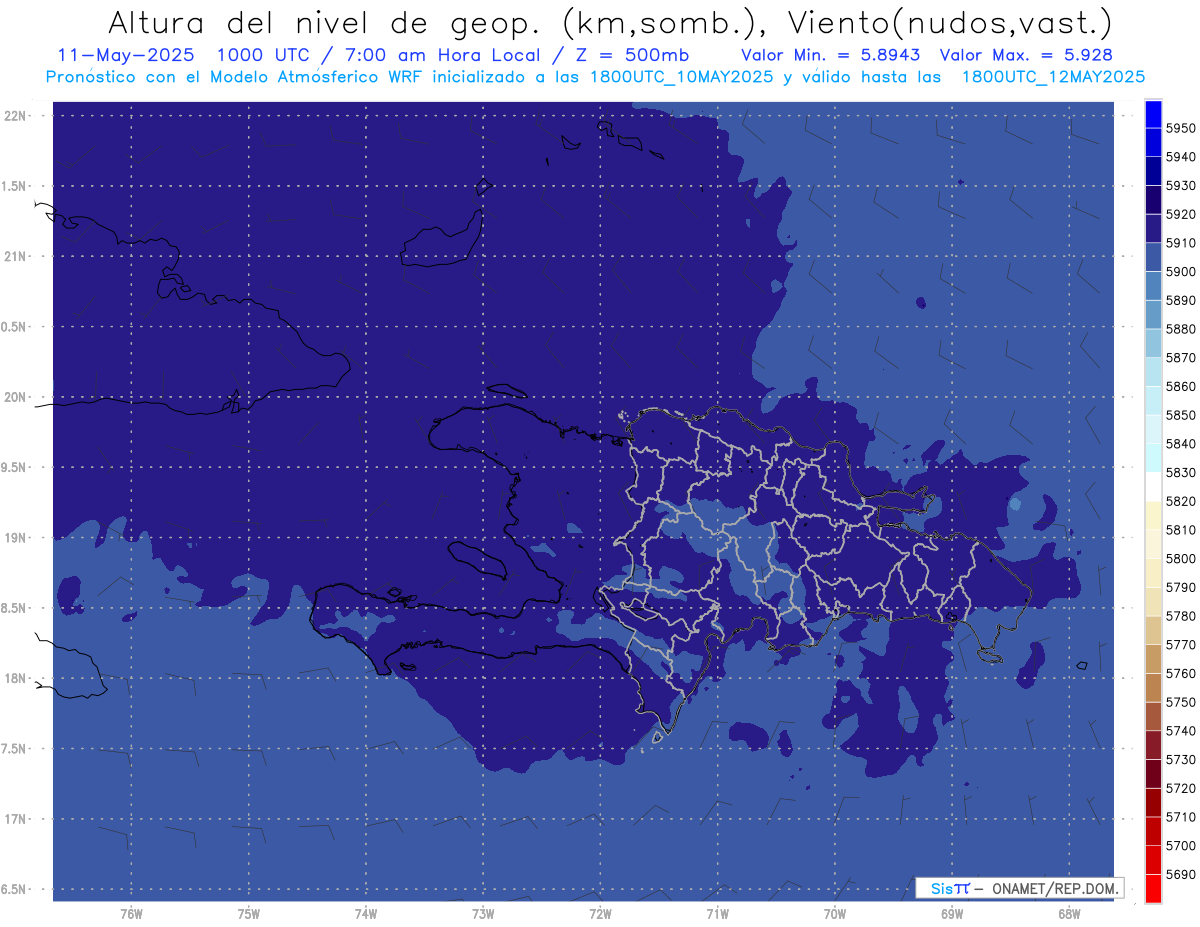
Task: Select colorbar value '5930'
Action: click(1180, 186)
